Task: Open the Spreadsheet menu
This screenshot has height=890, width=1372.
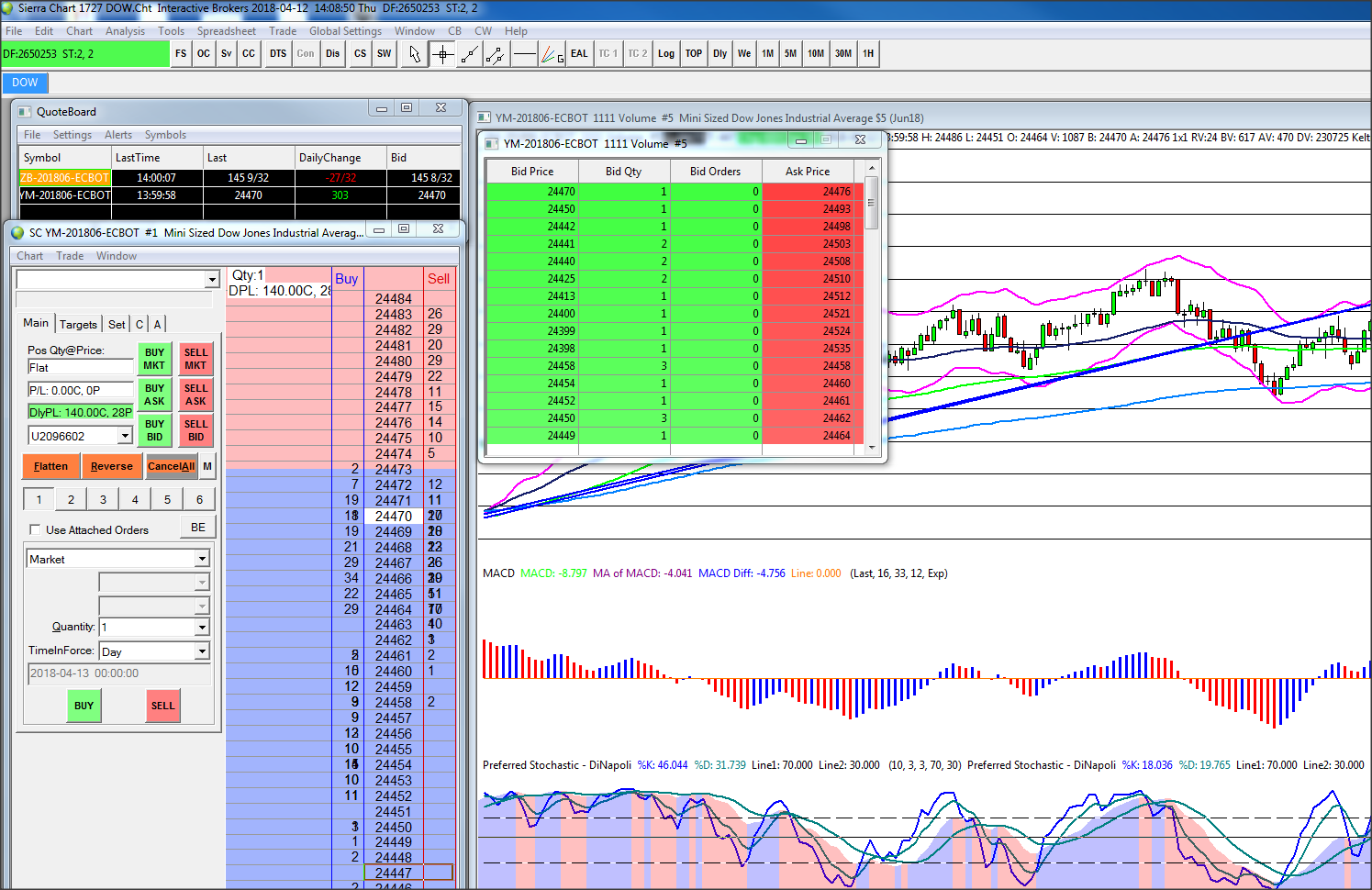Action: pos(226,31)
